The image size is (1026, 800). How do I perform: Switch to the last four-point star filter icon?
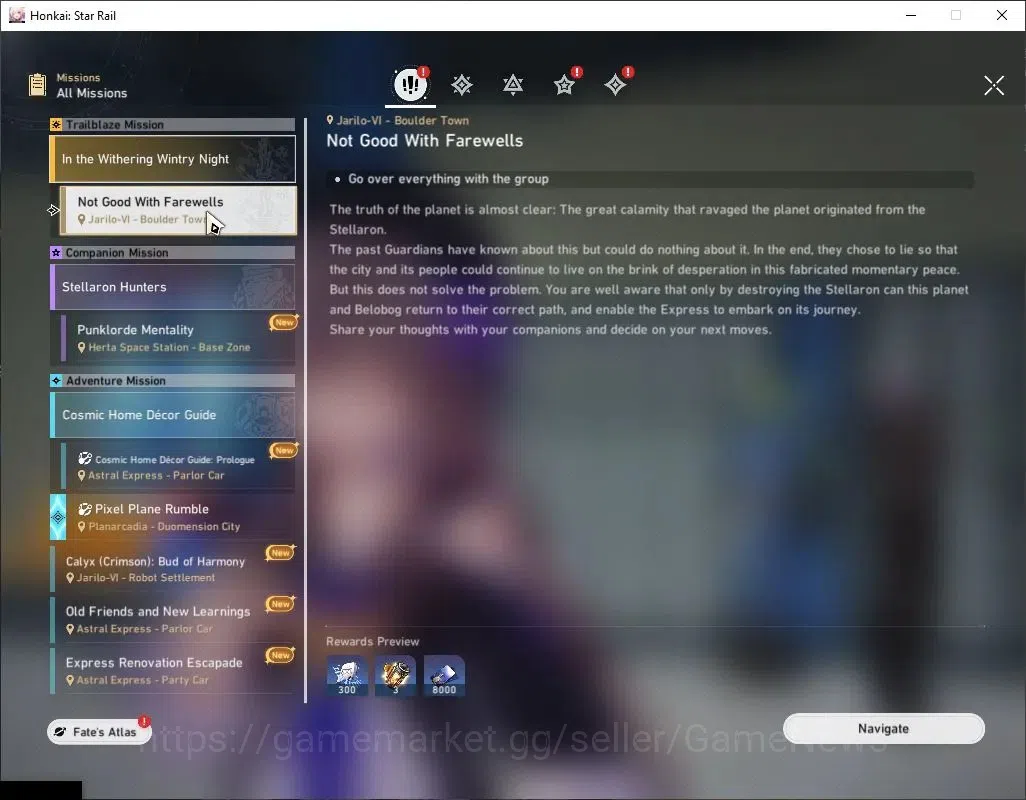[x=615, y=85]
